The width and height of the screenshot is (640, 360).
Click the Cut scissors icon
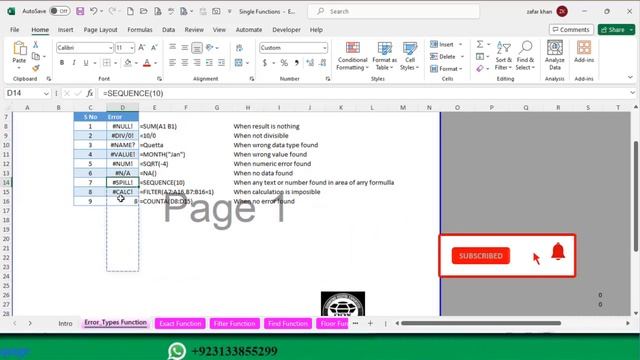(36, 44)
